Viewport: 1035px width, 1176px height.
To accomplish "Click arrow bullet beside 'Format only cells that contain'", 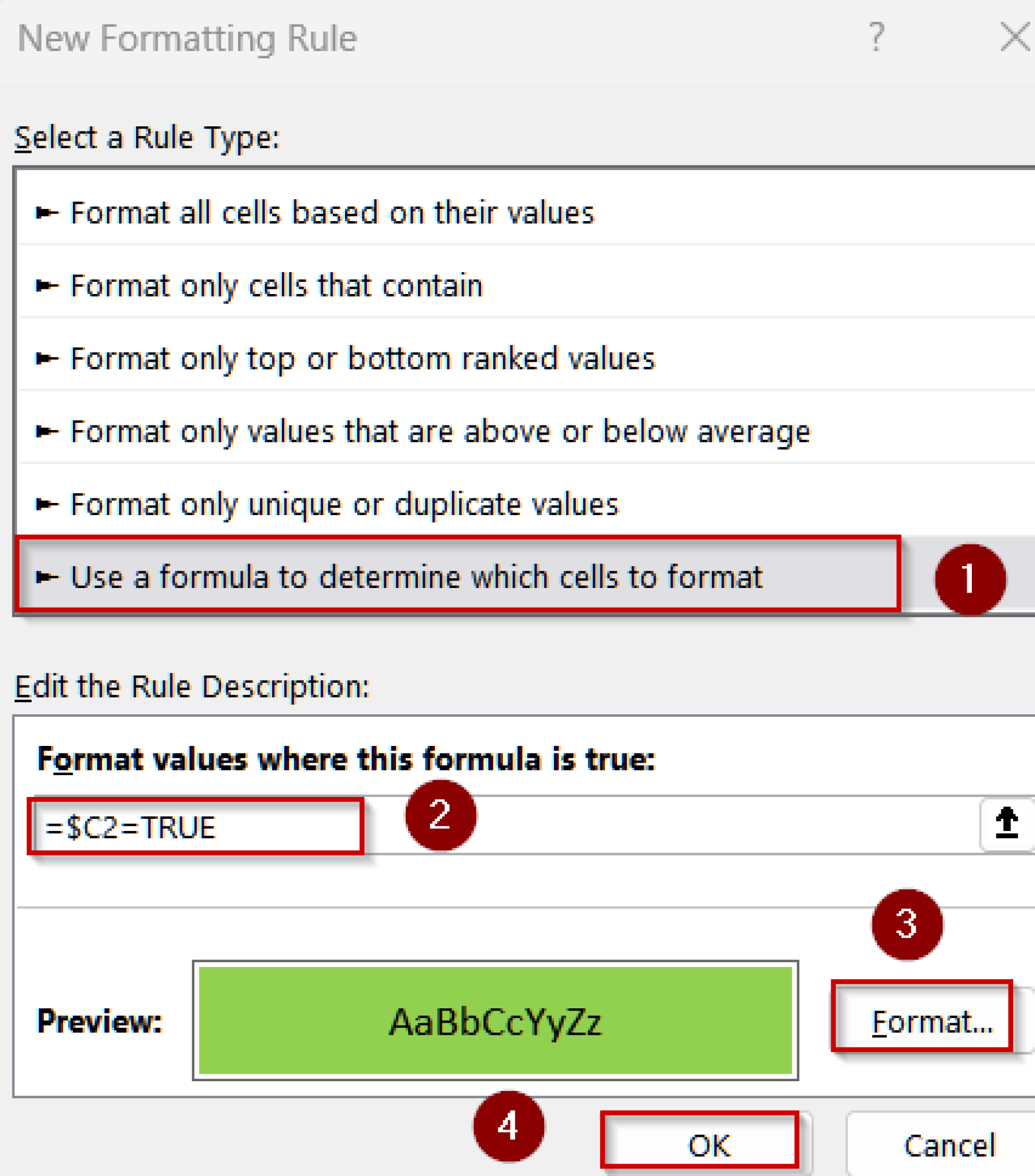I will point(46,286).
